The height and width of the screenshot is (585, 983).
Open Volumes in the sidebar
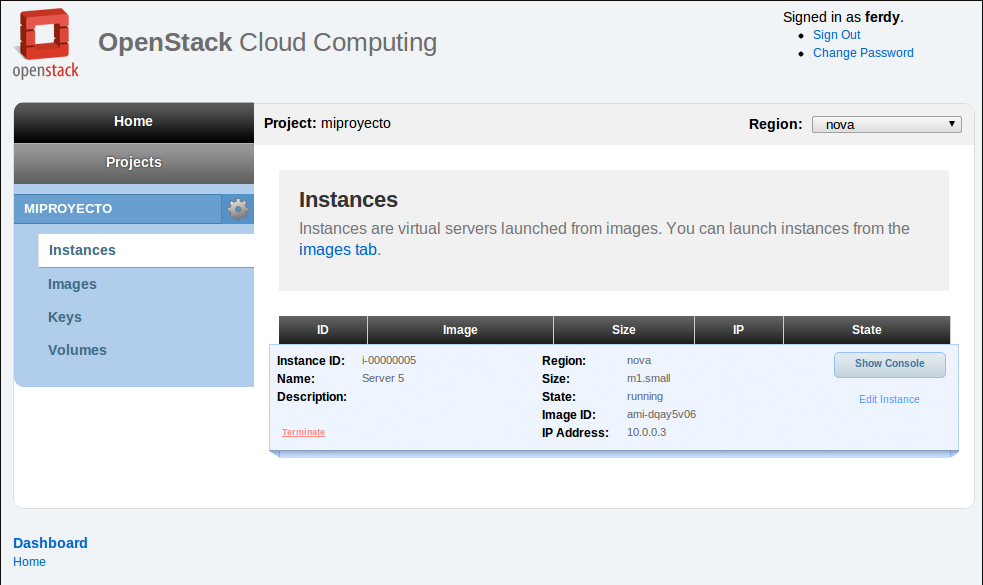(77, 350)
